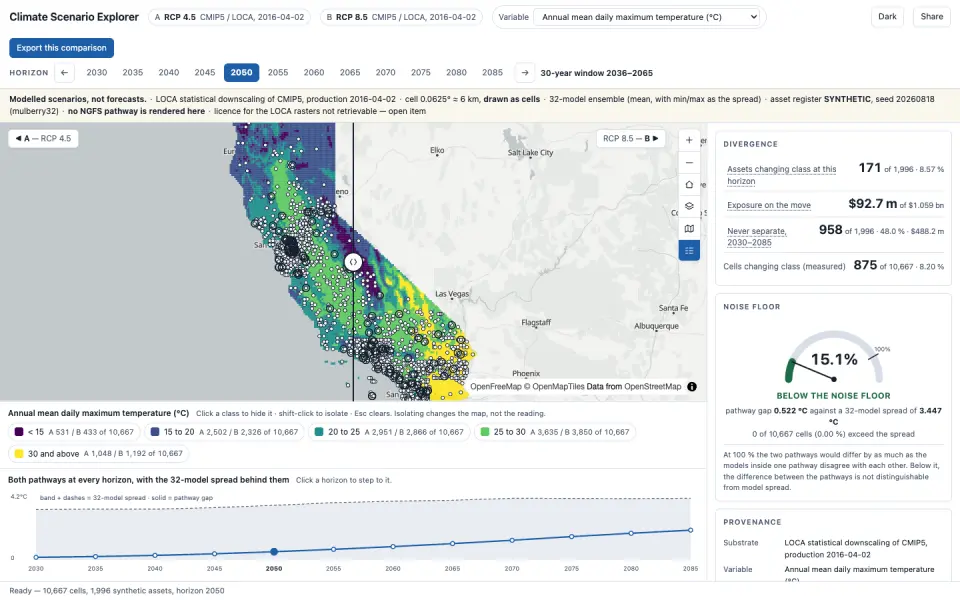Screen dimensions: 960x600
Task: Reset map to home view
Action: pyautogui.click(x=689, y=184)
